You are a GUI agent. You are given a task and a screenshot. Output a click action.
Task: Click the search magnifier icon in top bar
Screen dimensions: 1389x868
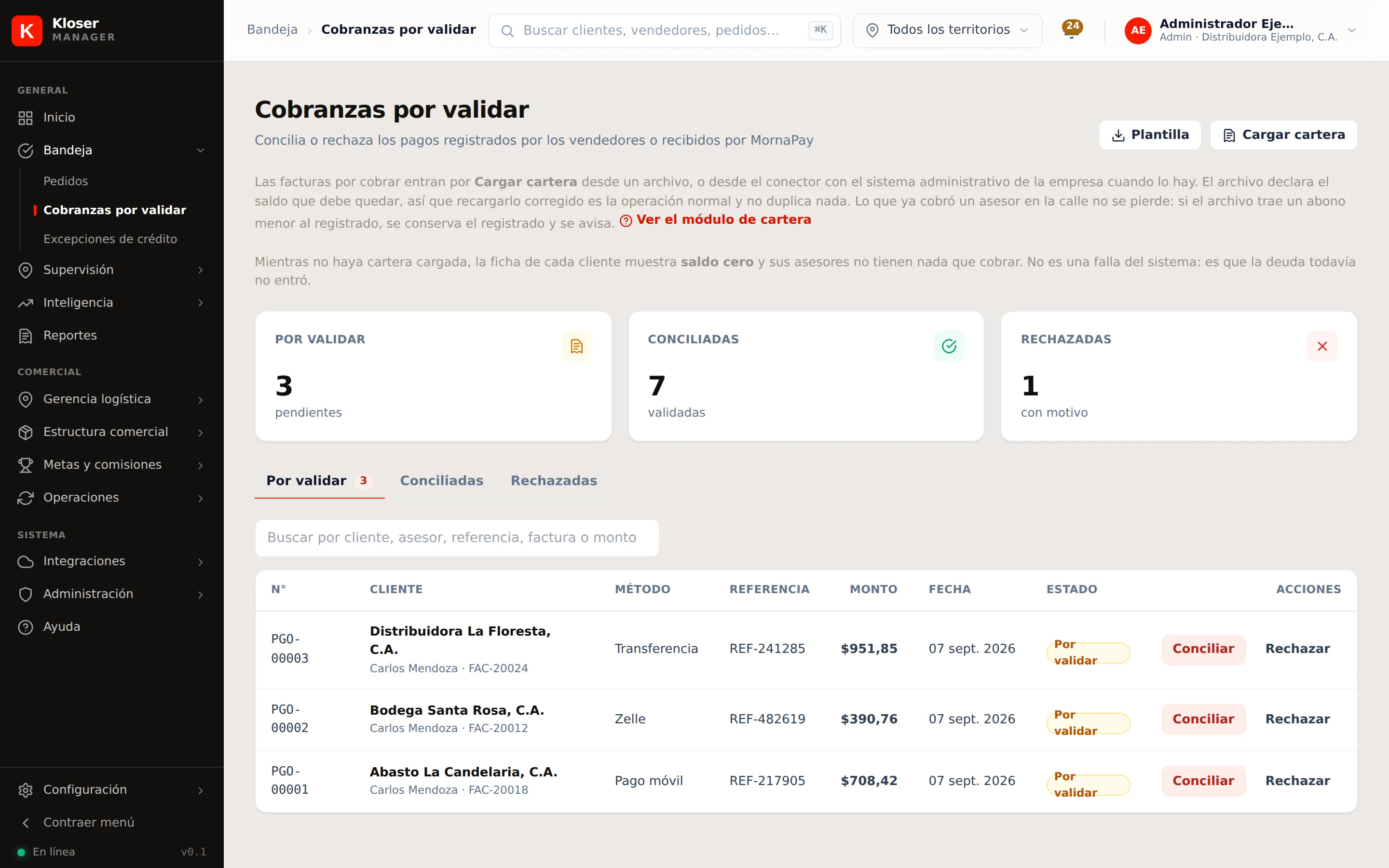[507, 31]
